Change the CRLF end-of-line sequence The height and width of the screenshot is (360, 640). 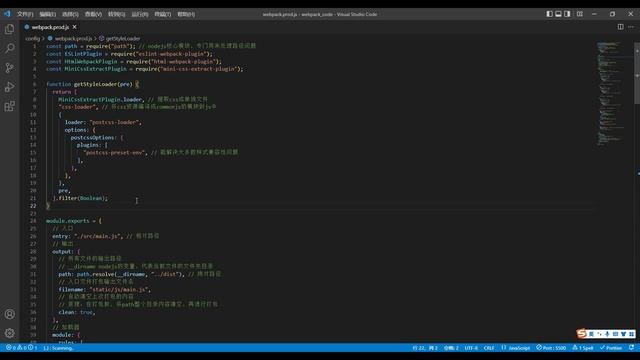[489, 348]
